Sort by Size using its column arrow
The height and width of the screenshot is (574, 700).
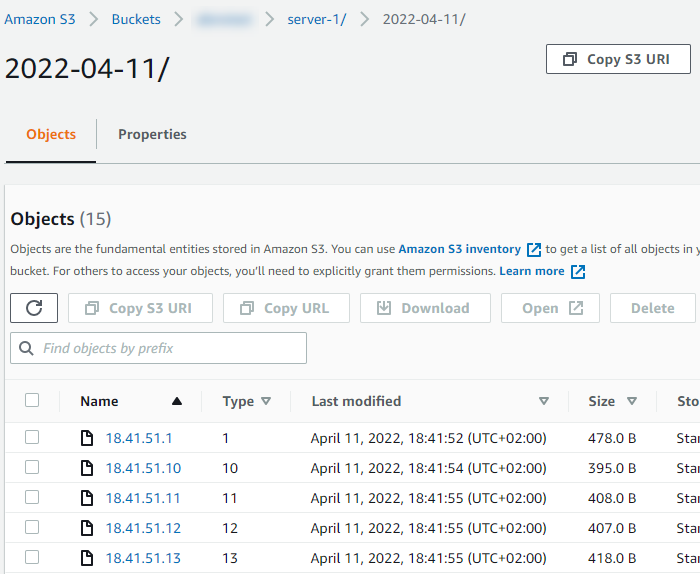click(632, 401)
